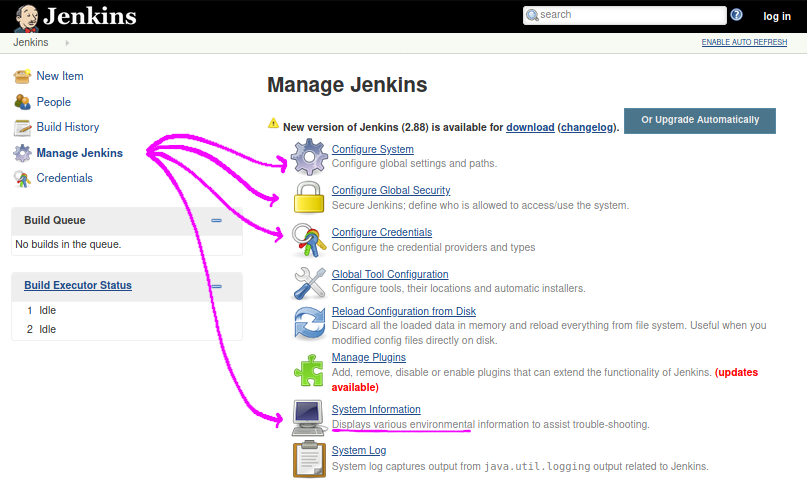Select Manage Jenkins in the sidebar
Image resolution: width=807 pixels, height=481 pixels.
click(80, 153)
